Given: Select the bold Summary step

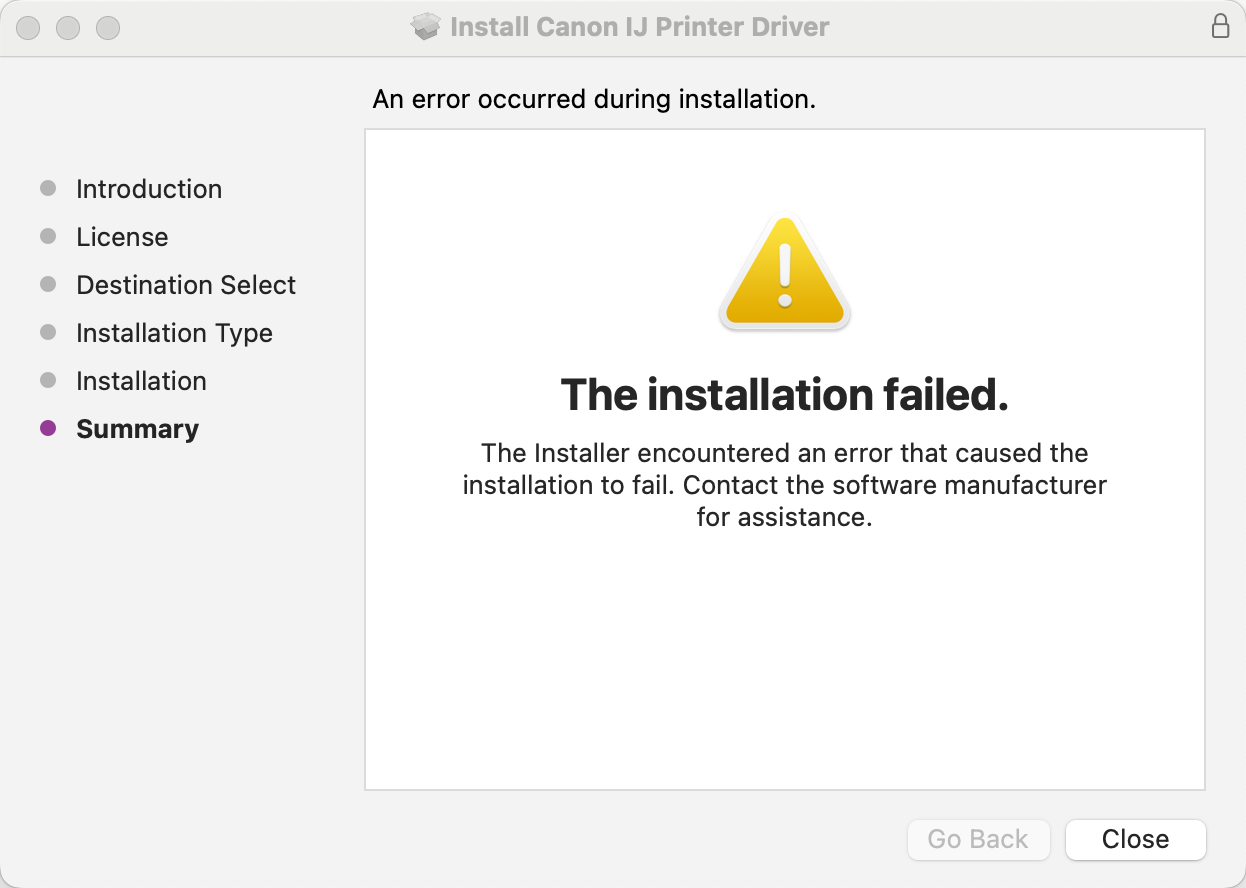Looking at the screenshot, I should tap(137, 429).
